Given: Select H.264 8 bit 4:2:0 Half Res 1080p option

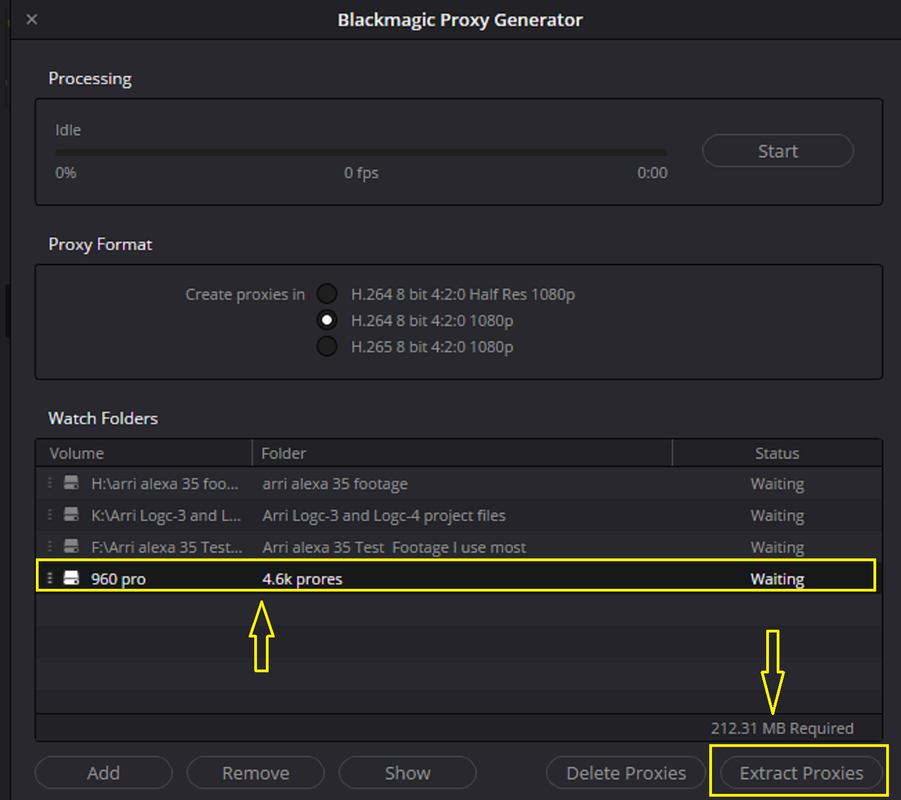Looking at the screenshot, I should tap(327, 294).
